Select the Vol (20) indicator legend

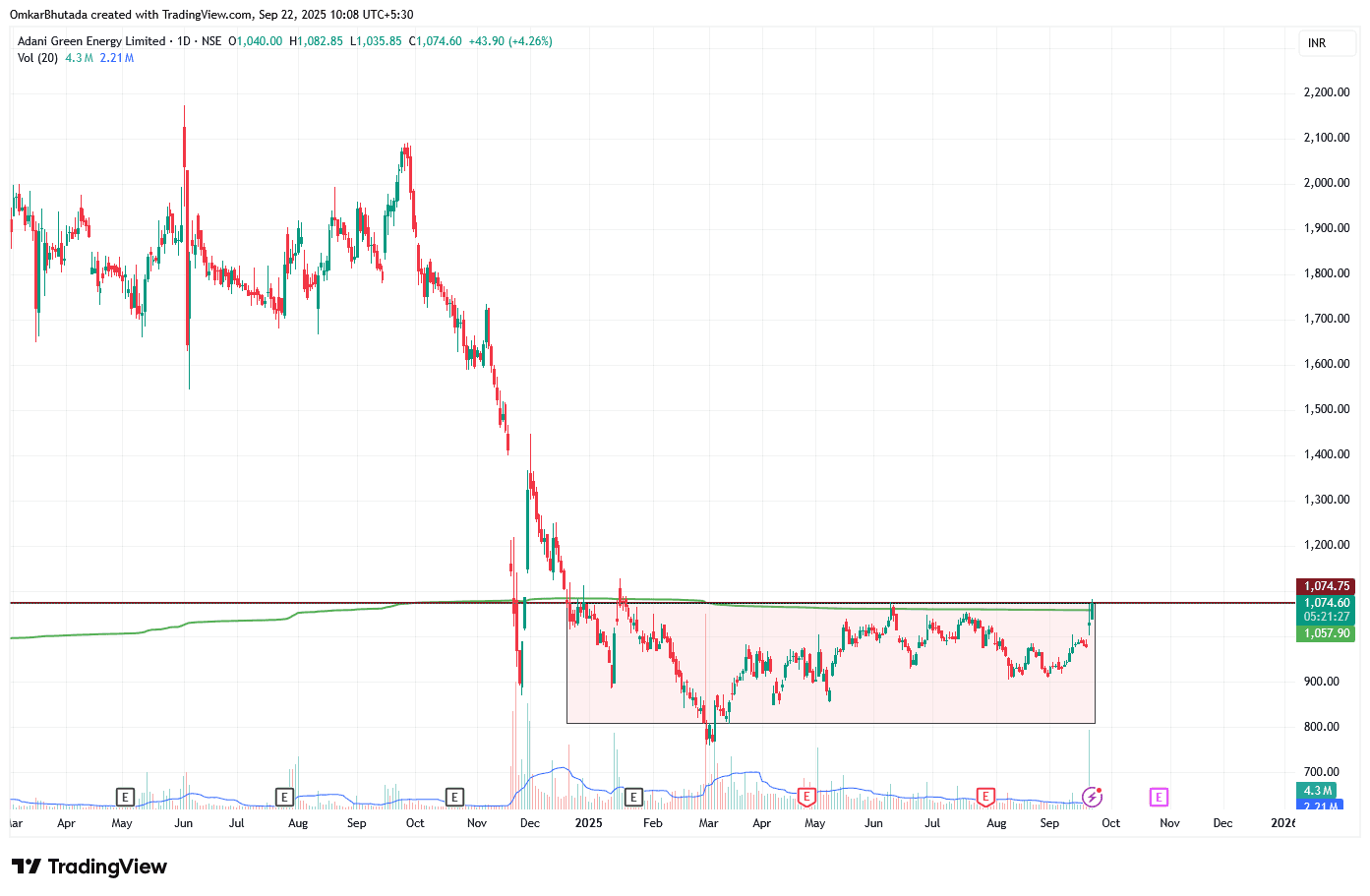(38, 58)
